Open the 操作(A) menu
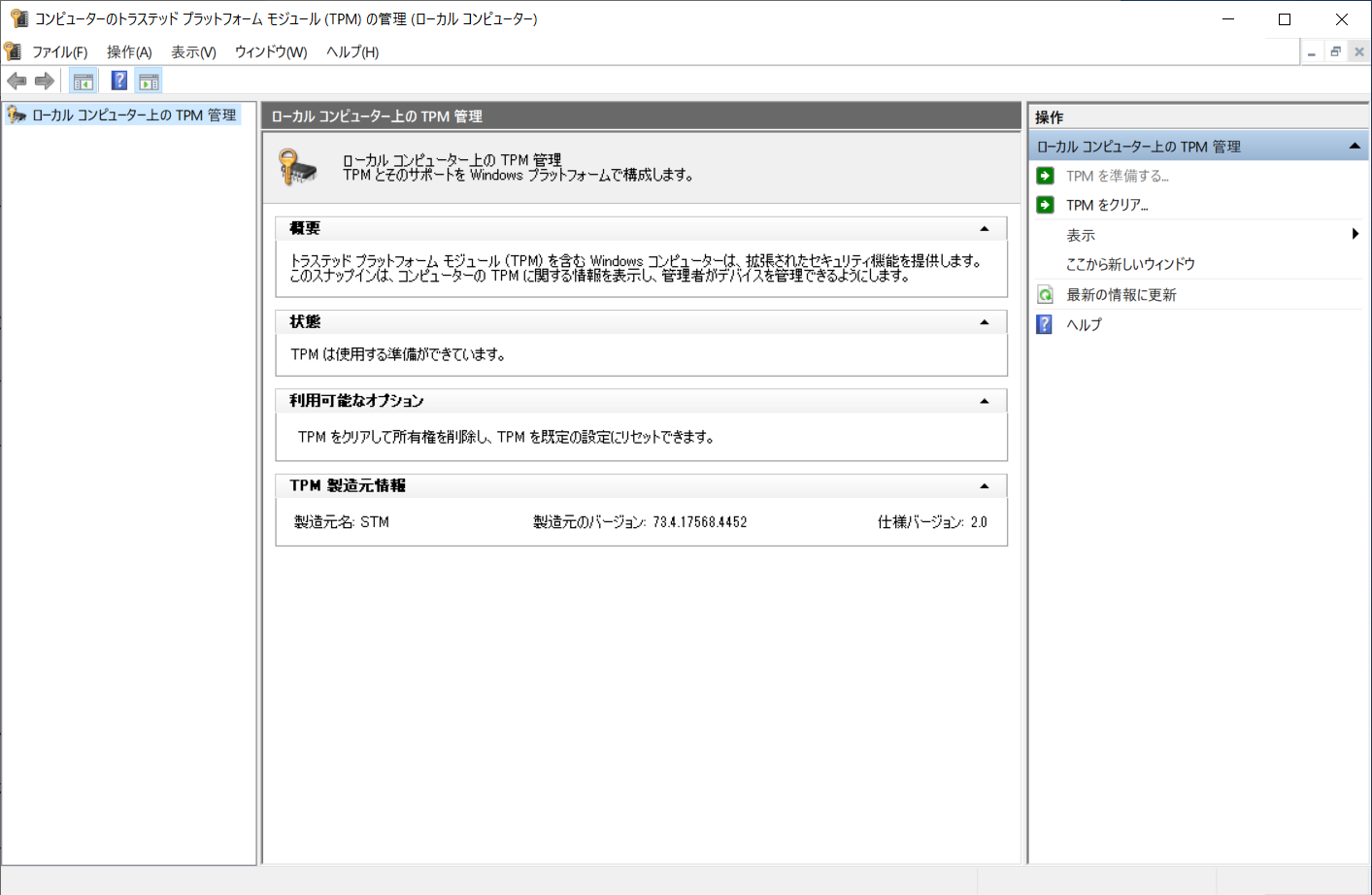 129,52
